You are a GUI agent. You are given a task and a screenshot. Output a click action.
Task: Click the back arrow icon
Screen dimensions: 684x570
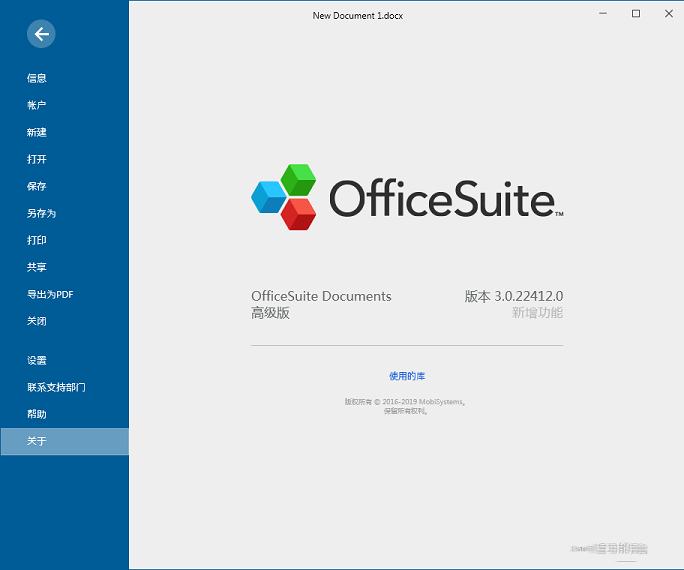tap(41, 34)
